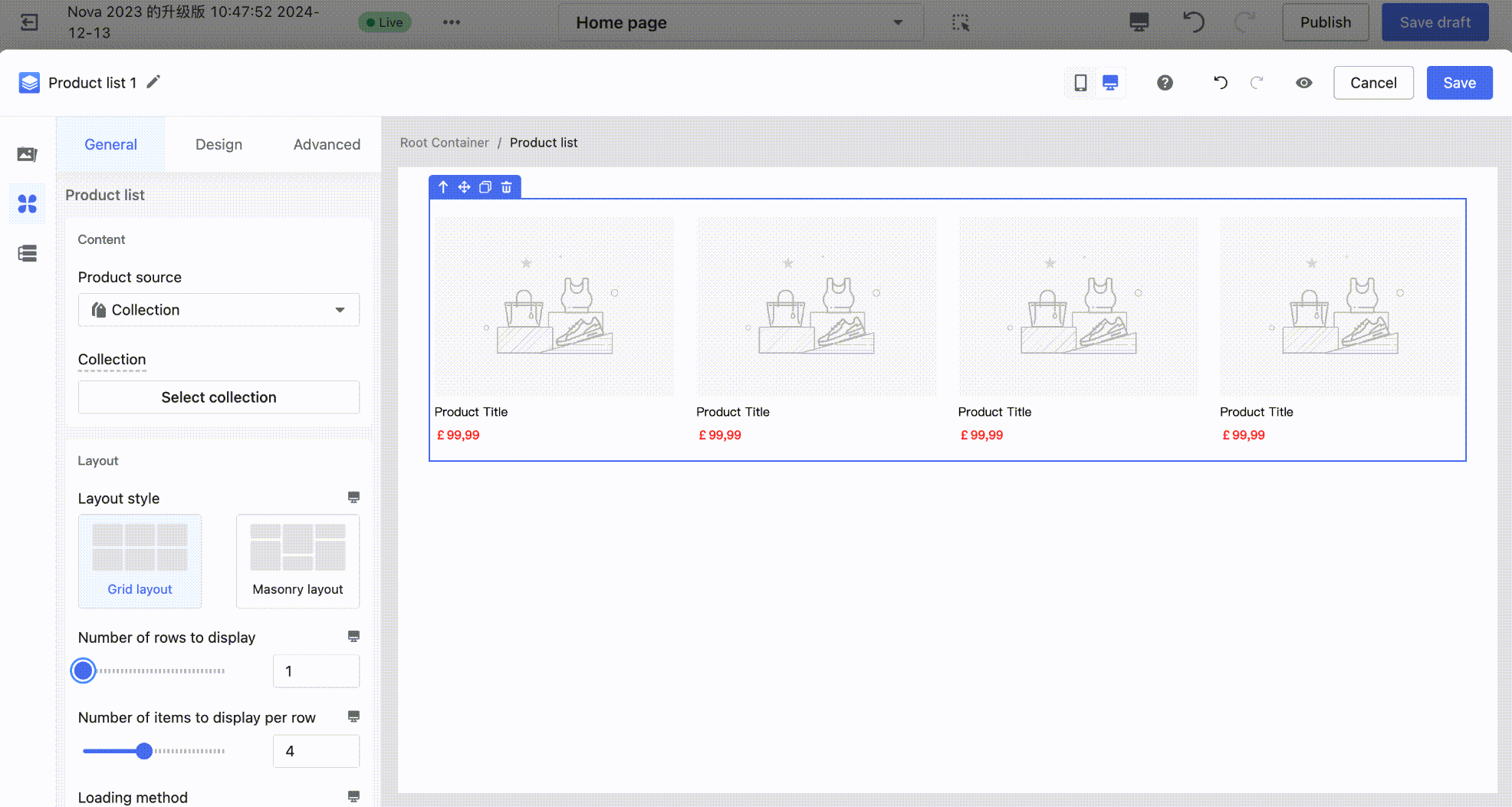Duplicate the product list block

tap(485, 187)
